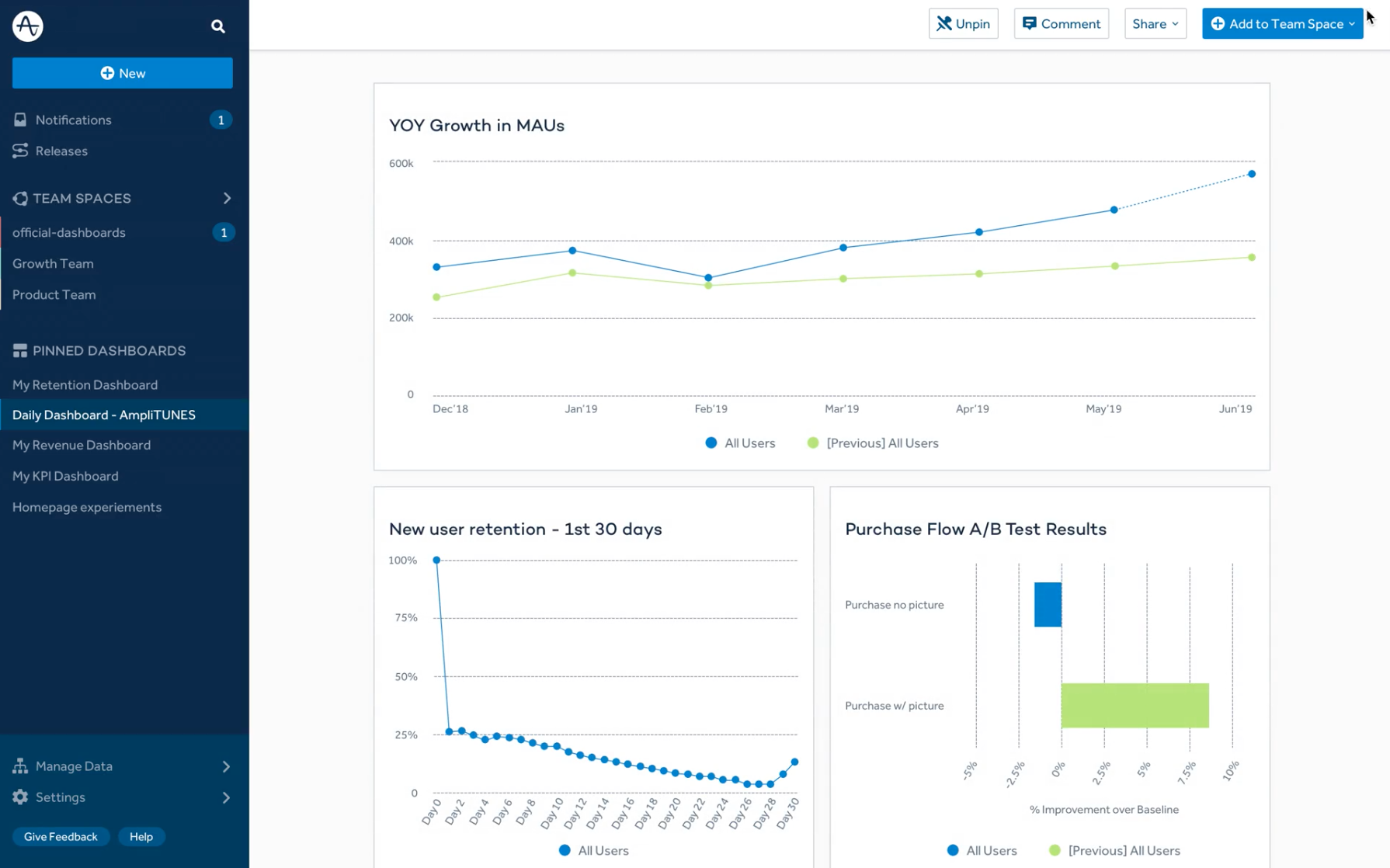The image size is (1390, 868).
Task: Open the Help button
Action: click(x=141, y=836)
